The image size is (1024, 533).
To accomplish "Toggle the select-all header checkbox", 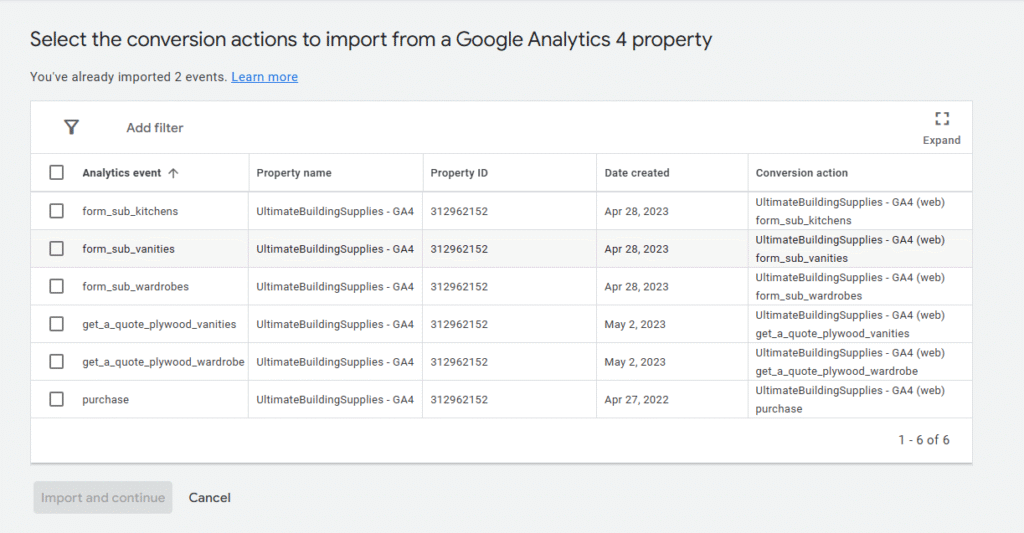I will point(57,173).
